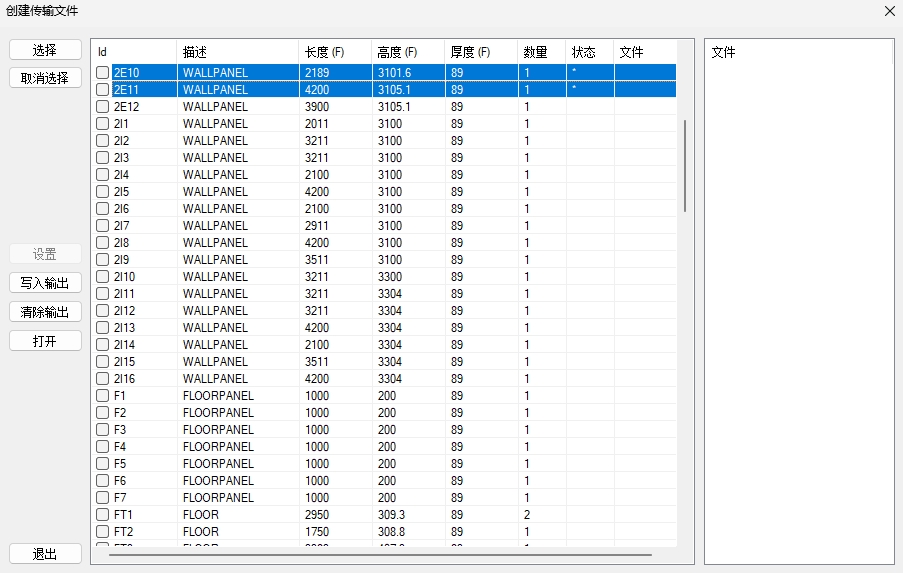The height and width of the screenshot is (573, 903).
Task: Close the 创建传输文件 dialog
Action: (x=890, y=11)
